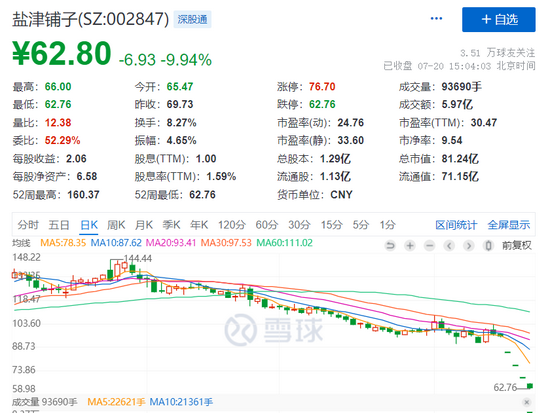
Task: Switch to the 分时 chart tab
Action: pos(28,225)
